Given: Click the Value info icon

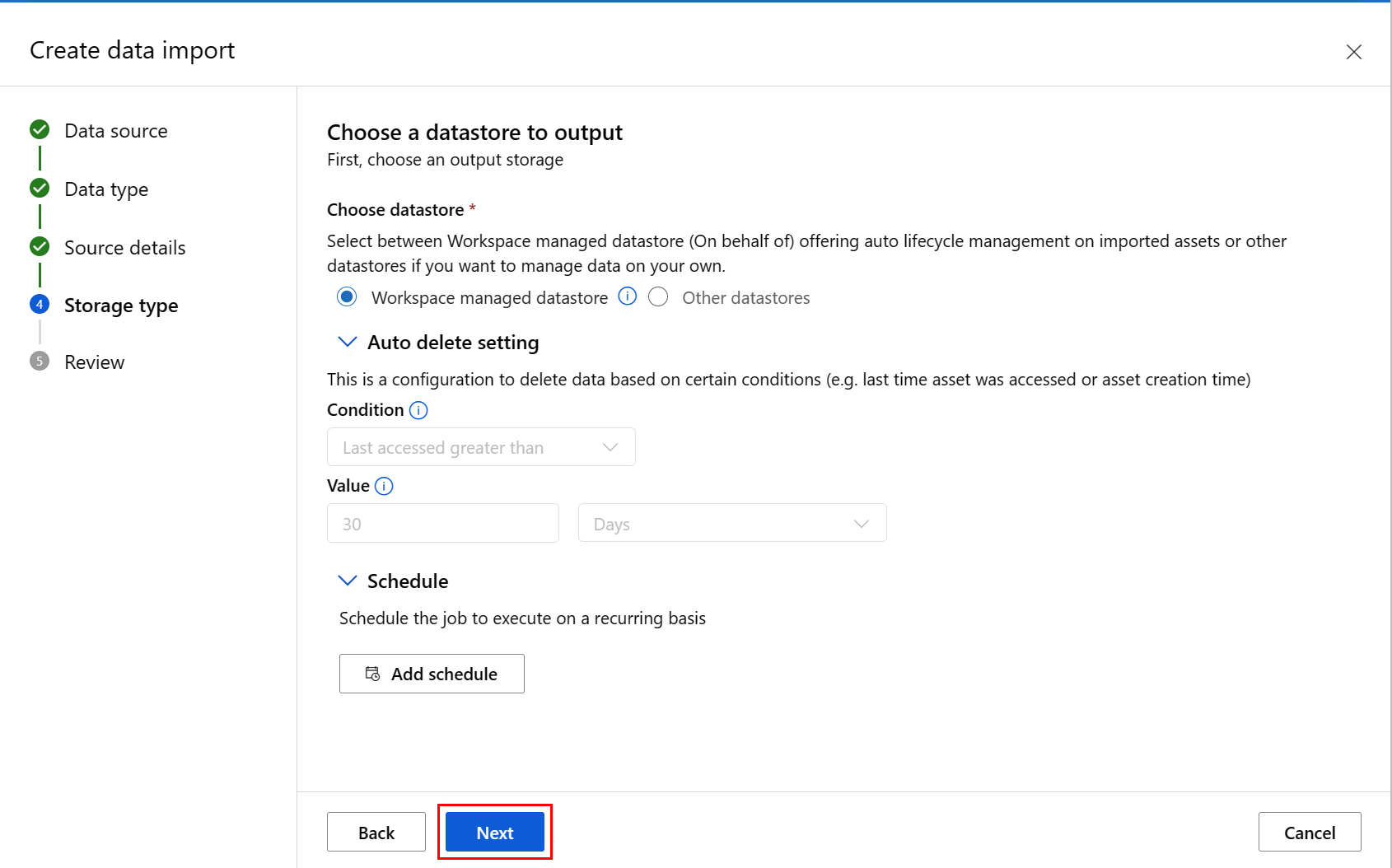Looking at the screenshot, I should click(x=384, y=486).
